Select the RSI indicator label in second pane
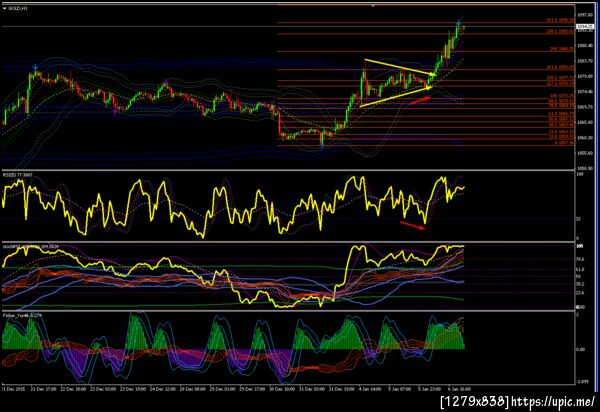This screenshot has height=412, width=600. (x=18, y=175)
